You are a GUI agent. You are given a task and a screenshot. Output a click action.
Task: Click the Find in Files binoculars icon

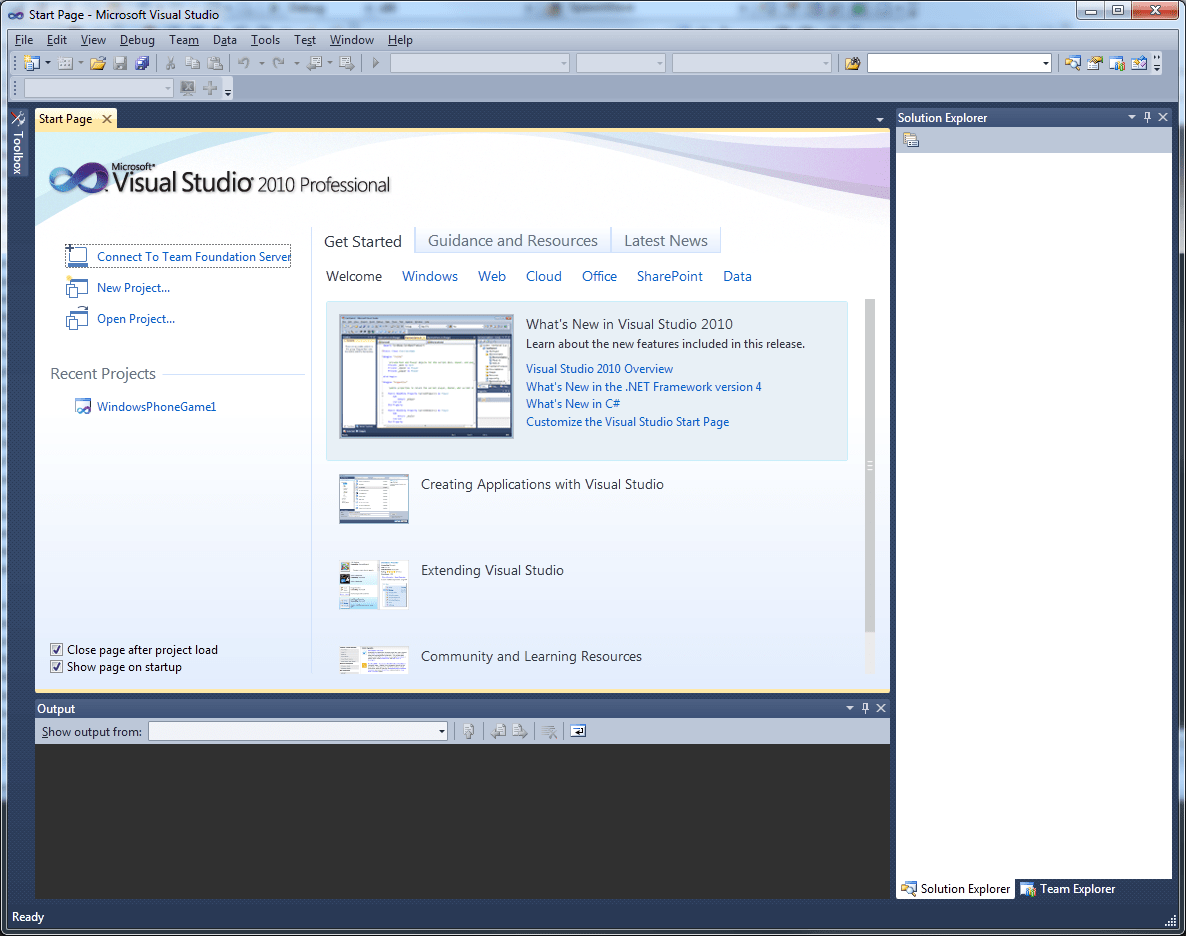pos(852,64)
